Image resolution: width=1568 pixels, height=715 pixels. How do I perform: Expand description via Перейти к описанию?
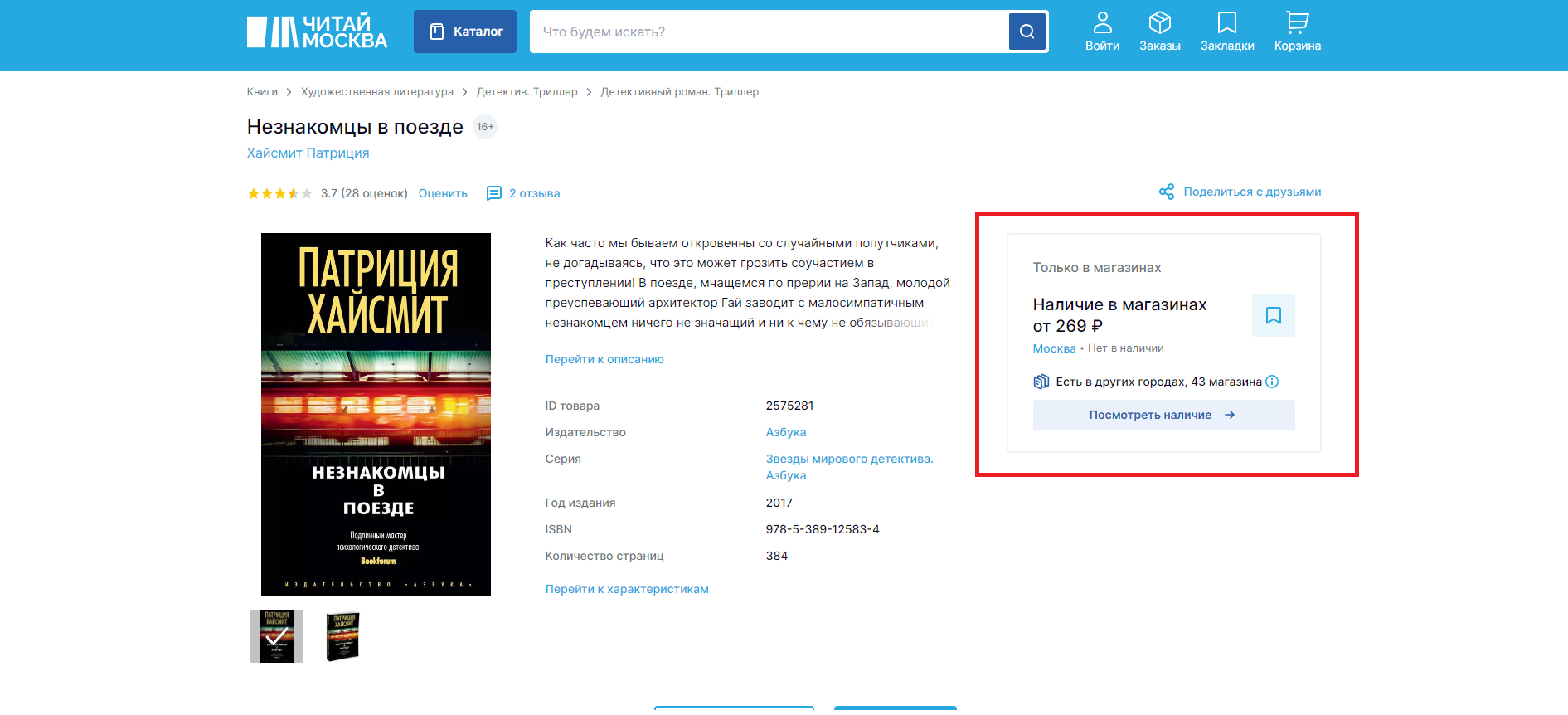[x=604, y=359]
